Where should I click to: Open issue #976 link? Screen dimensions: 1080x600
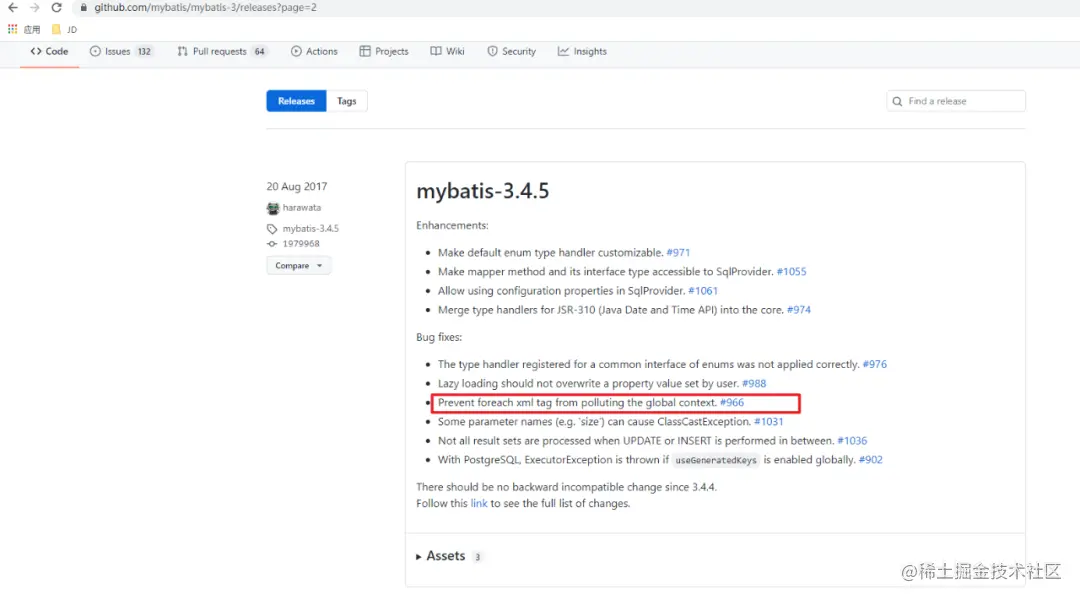coord(875,364)
